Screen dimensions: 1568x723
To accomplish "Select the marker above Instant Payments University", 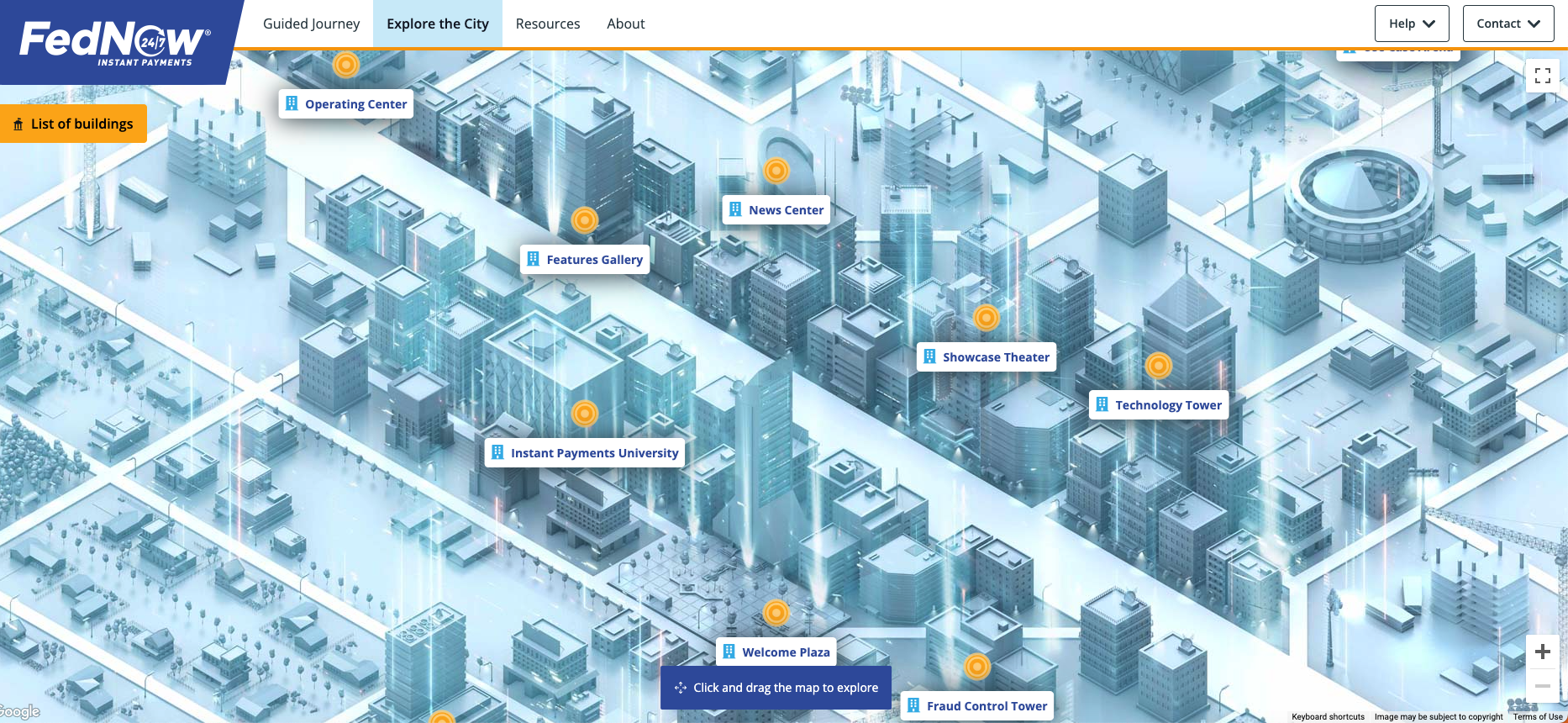I will [x=584, y=414].
